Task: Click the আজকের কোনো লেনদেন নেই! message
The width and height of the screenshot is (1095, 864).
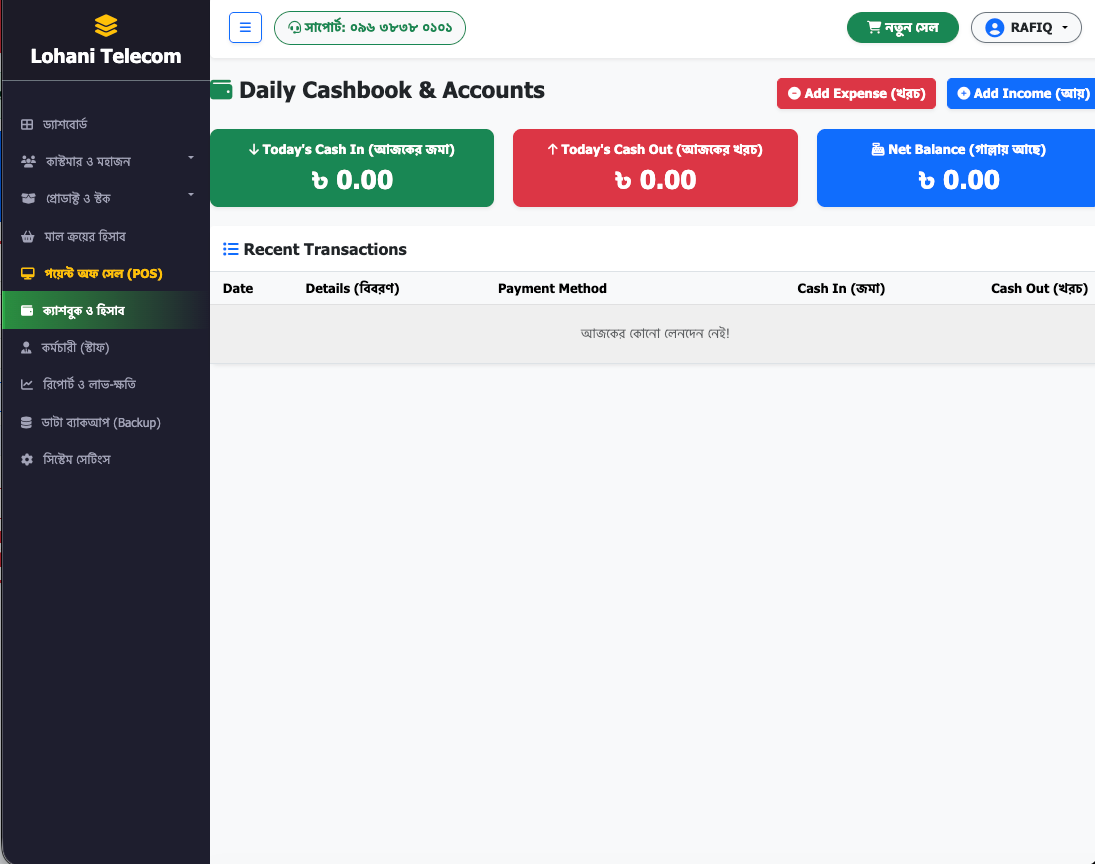Action: [655, 333]
